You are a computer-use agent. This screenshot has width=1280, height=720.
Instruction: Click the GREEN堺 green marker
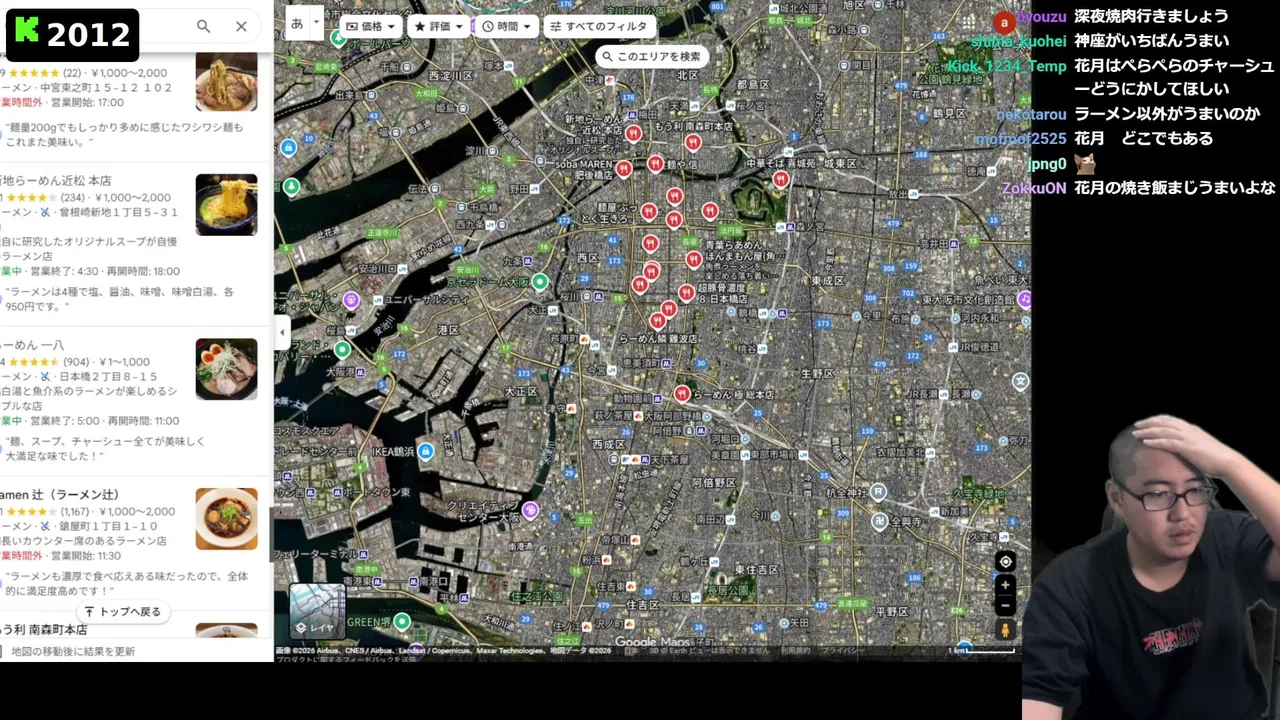tap(402, 621)
